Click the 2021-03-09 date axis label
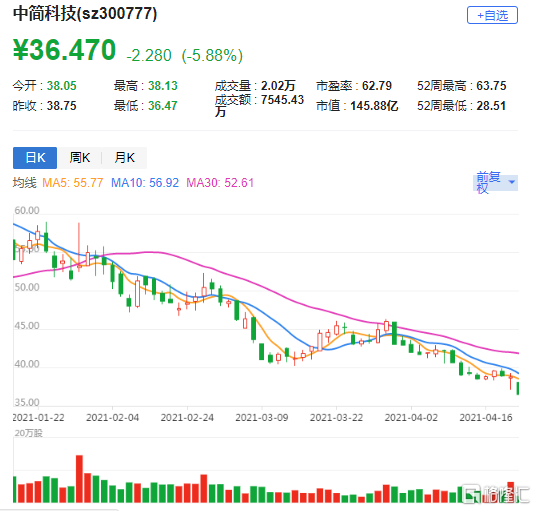536x511 pixels. click(x=262, y=418)
